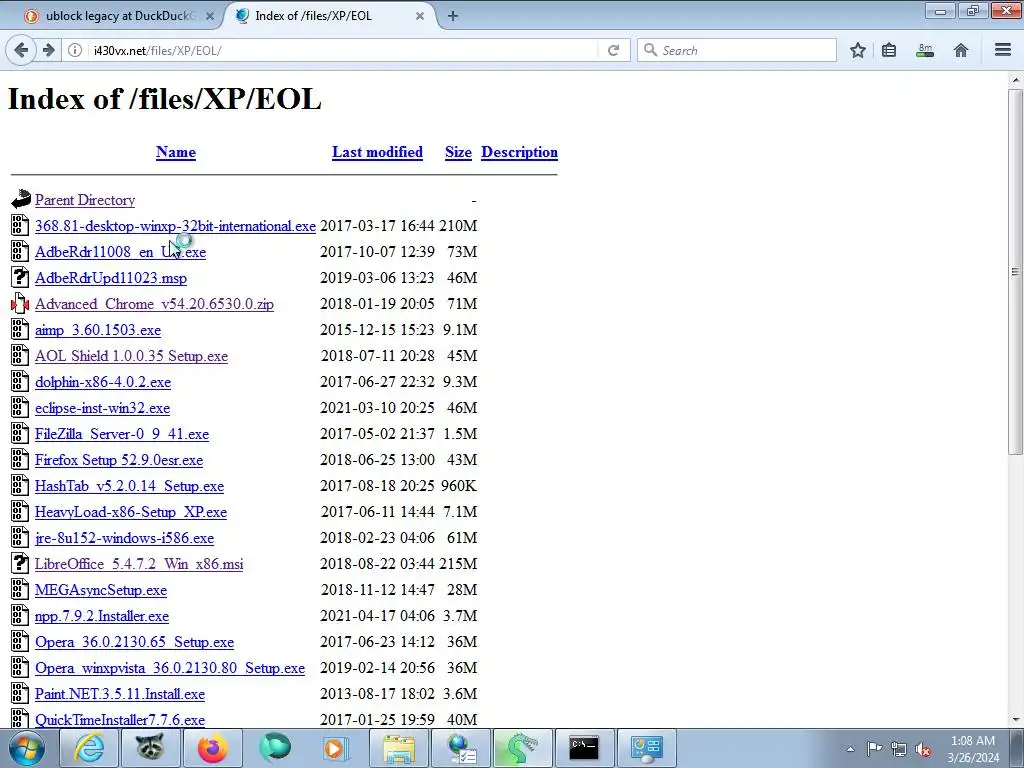
Task: Go to home page via house icon
Action: tap(961, 50)
